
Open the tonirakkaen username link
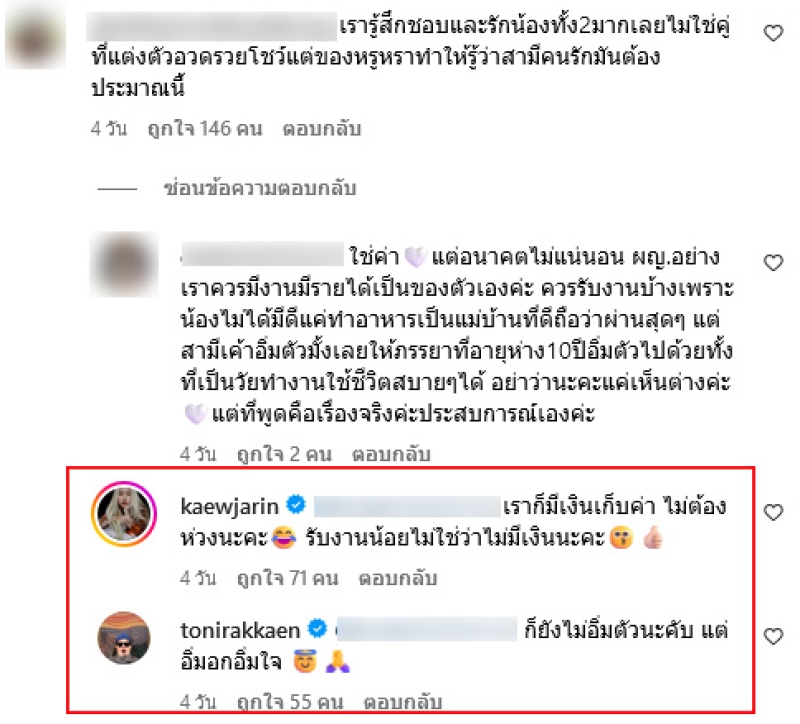pyautogui.click(x=240, y=631)
